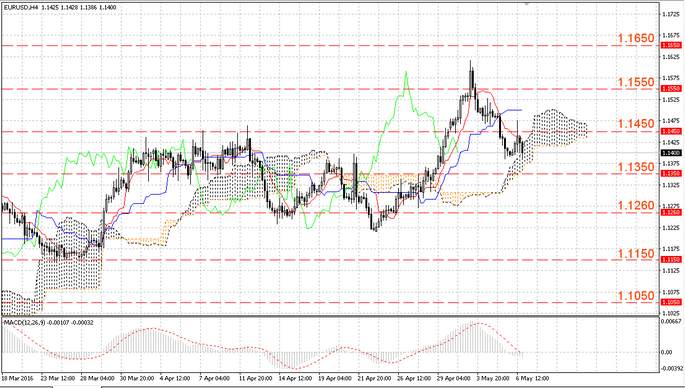Click the 29 Apr 04:00 time label
Image resolution: width=685 pixels, height=388 pixels.
tap(453, 378)
